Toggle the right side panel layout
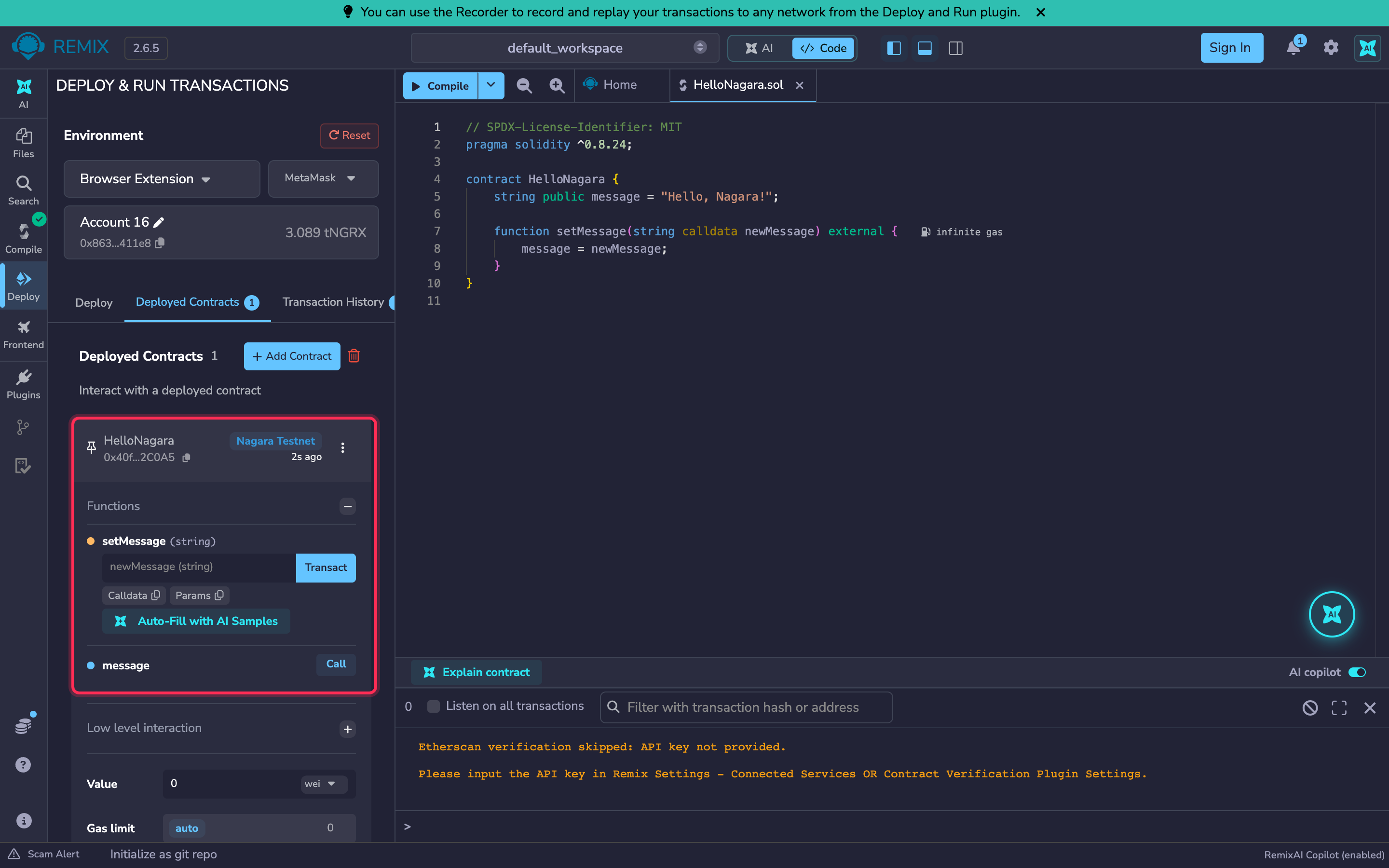The height and width of the screenshot is (868, 1389). (955, 48)
